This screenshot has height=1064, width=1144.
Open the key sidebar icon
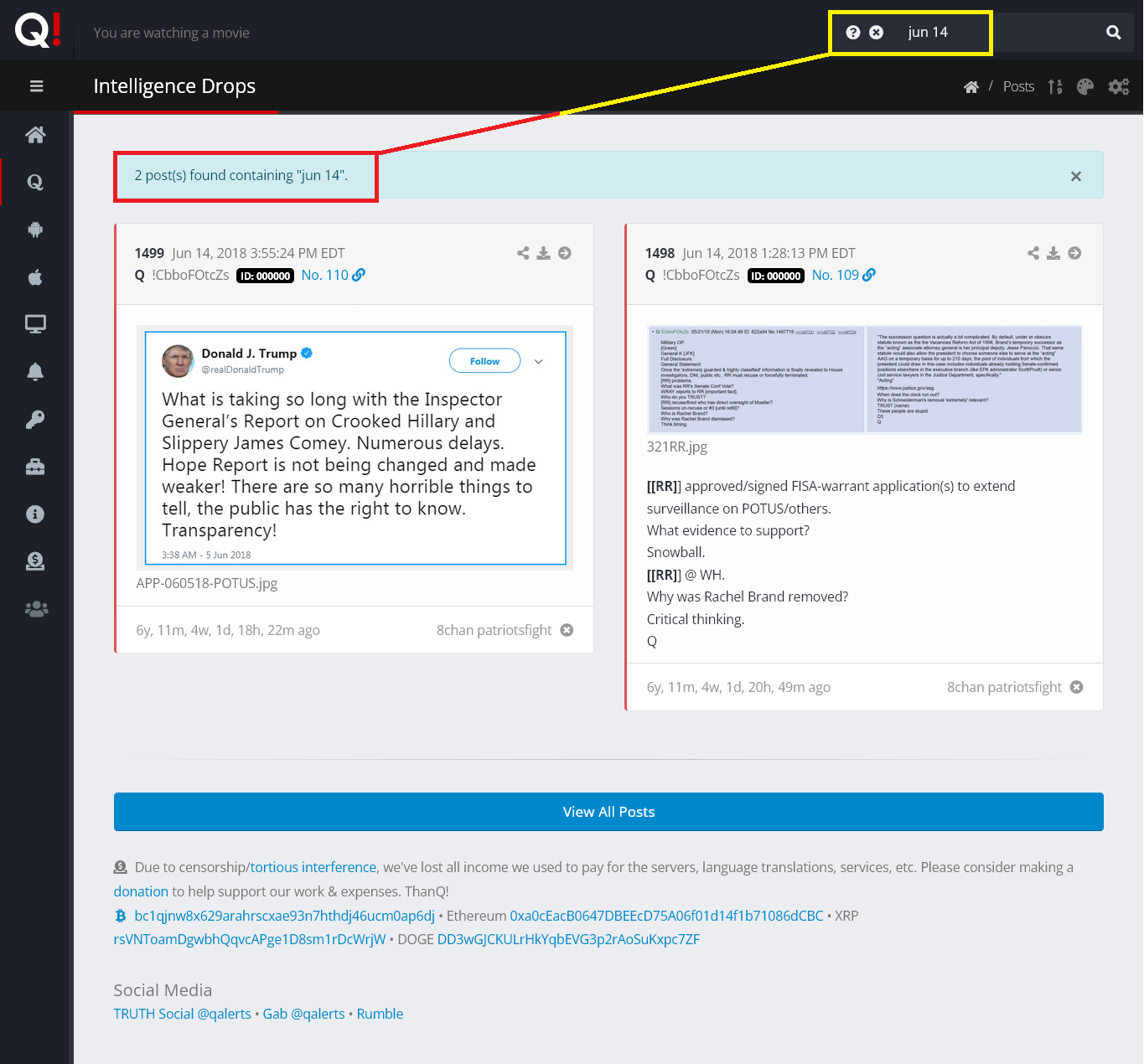35,419
